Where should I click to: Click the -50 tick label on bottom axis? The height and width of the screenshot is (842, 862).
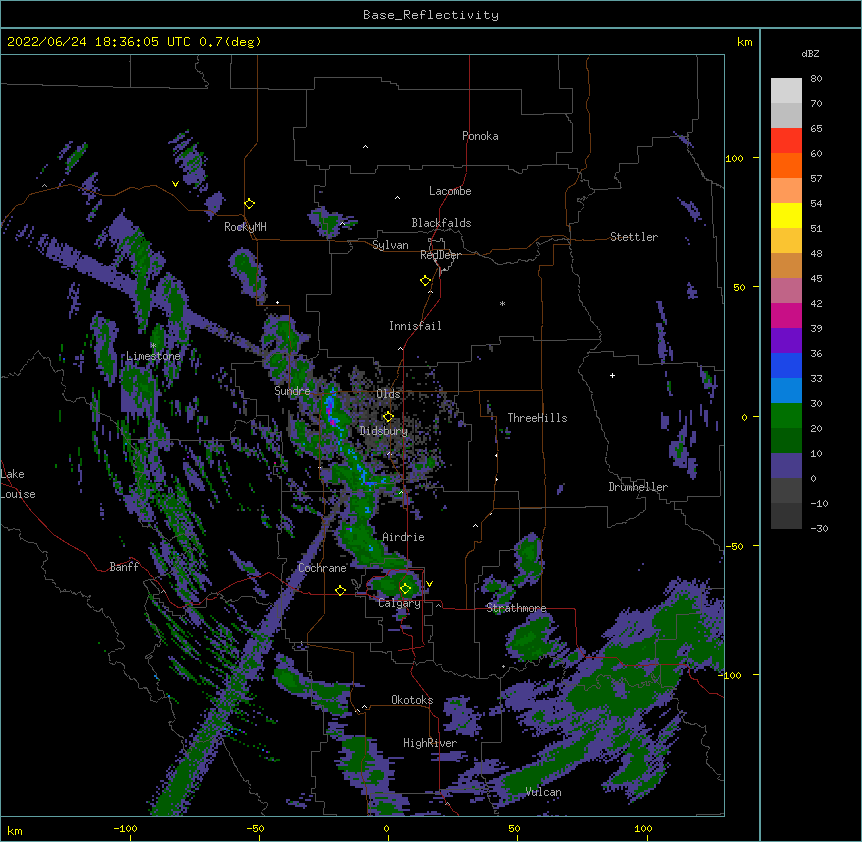click(255, 828)
